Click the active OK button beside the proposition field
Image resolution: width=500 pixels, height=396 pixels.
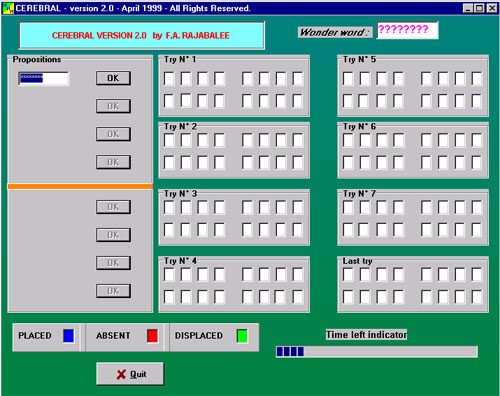tap(113, 78)
